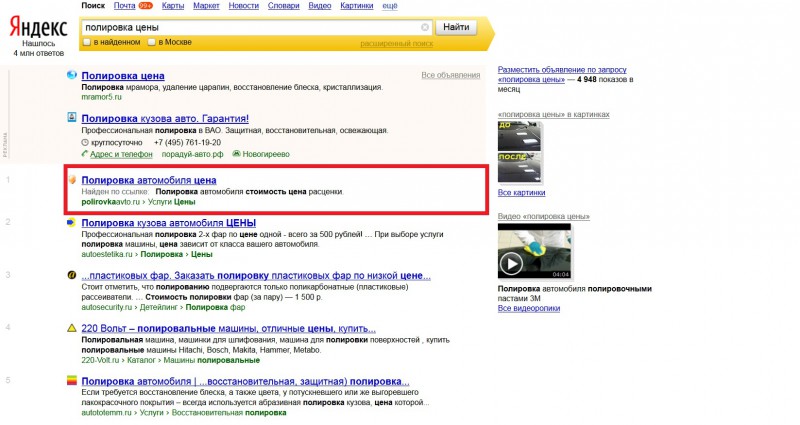
Task: Click favicon next to mramor5.ru ad result
Action: (72, 75)
